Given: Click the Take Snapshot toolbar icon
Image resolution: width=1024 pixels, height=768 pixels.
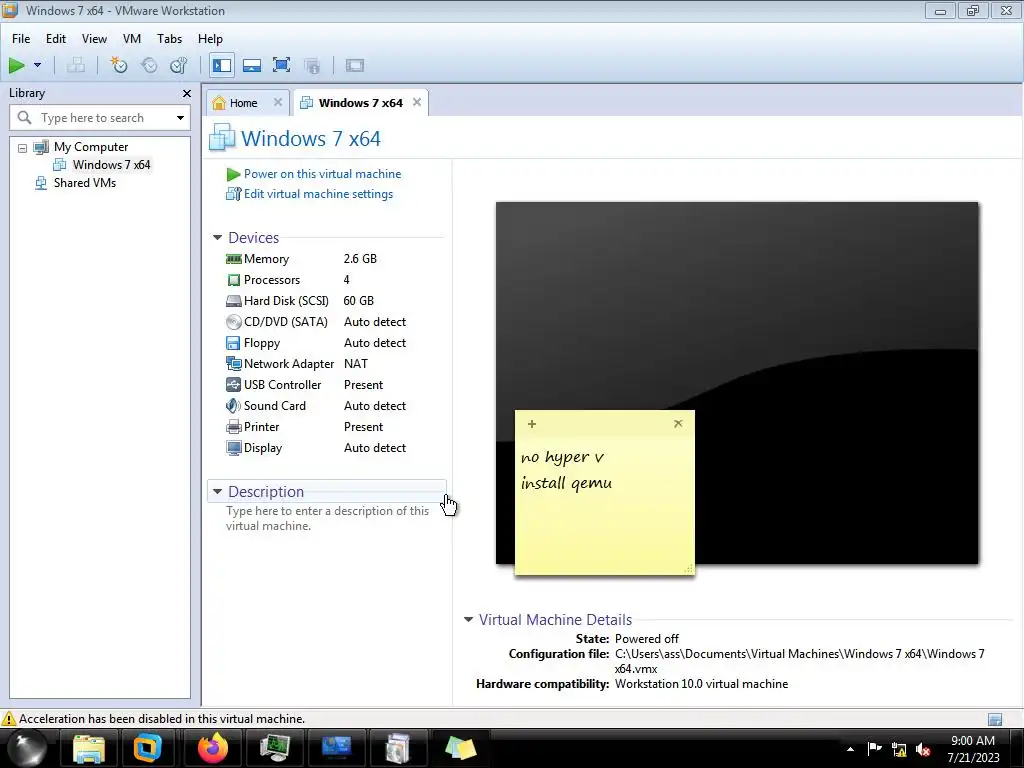Looking at the screenshot, I should (119, 65).
